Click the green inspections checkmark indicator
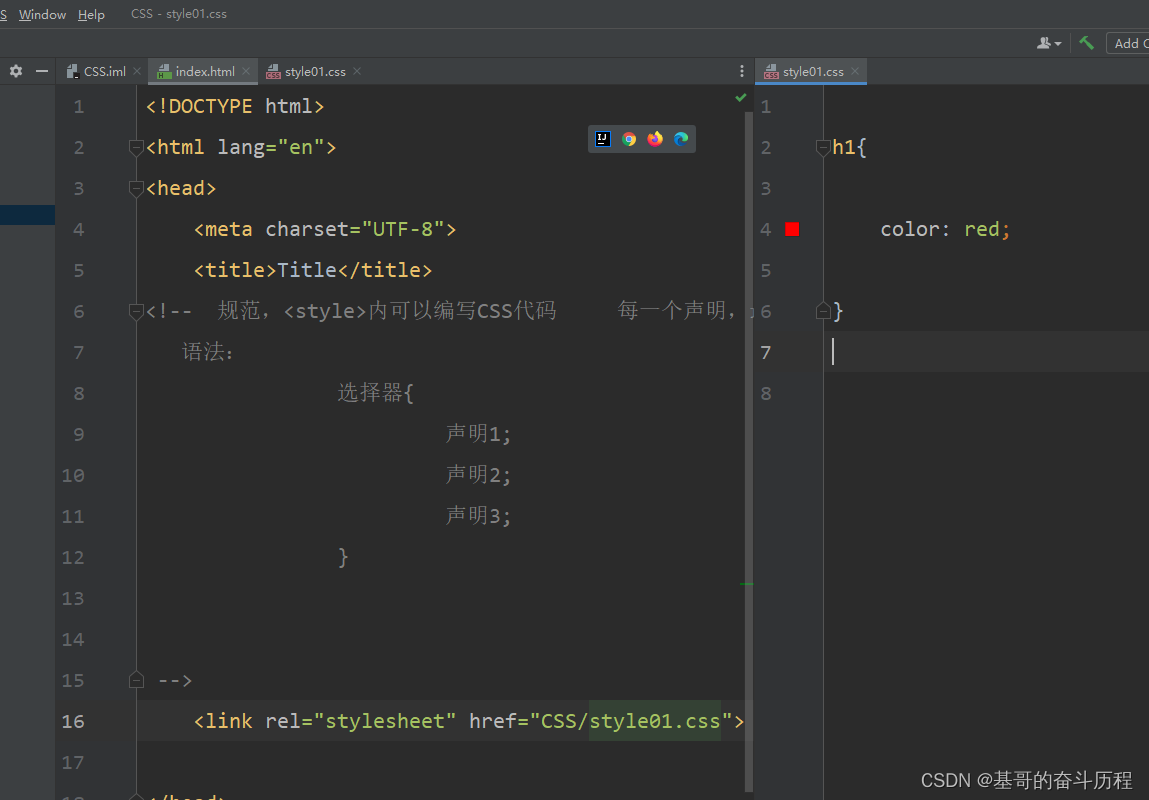This screenshot has height=800, width=1149. (x=740, y=97)
